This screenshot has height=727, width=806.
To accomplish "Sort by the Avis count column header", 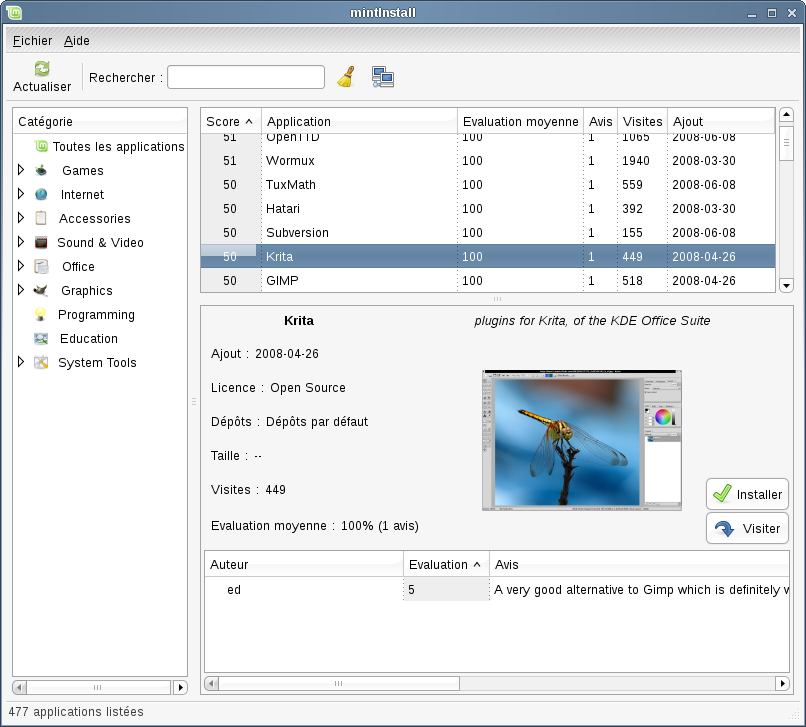I will [x=600, y=121].
